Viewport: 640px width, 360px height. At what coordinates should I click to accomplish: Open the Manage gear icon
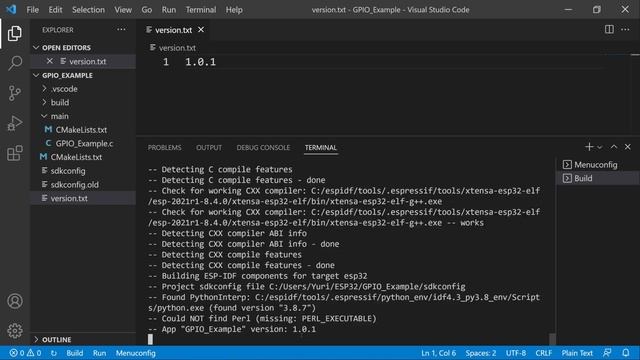click(x=15, y=331)
